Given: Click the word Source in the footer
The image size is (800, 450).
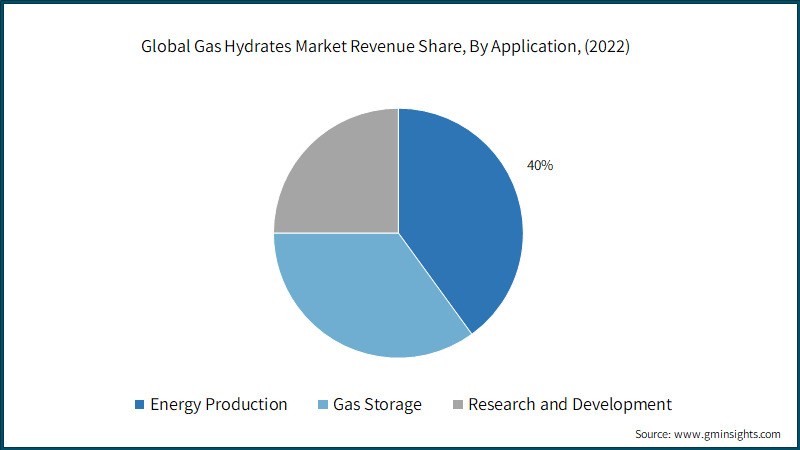Looking at the screenshot, I should tap(653, 434).
